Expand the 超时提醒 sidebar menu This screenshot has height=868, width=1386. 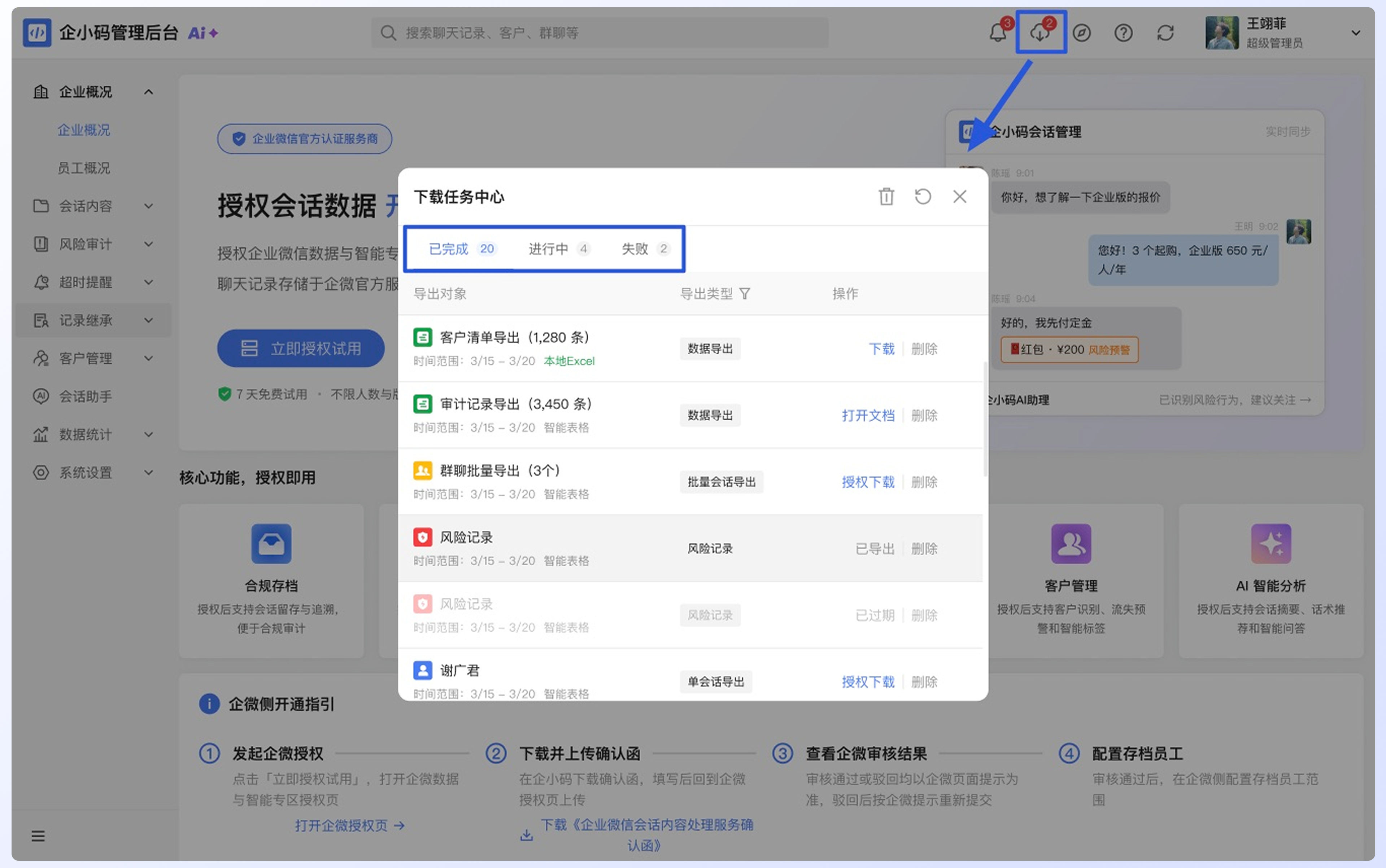click(x=149, y=282)
